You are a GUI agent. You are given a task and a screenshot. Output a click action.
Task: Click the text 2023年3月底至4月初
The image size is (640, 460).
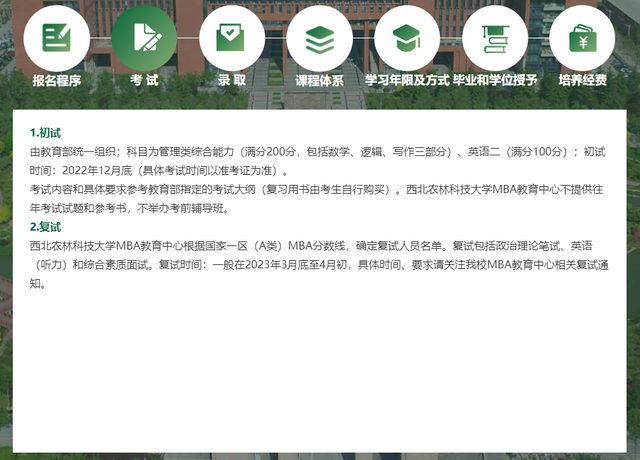(x=296, y=265)
